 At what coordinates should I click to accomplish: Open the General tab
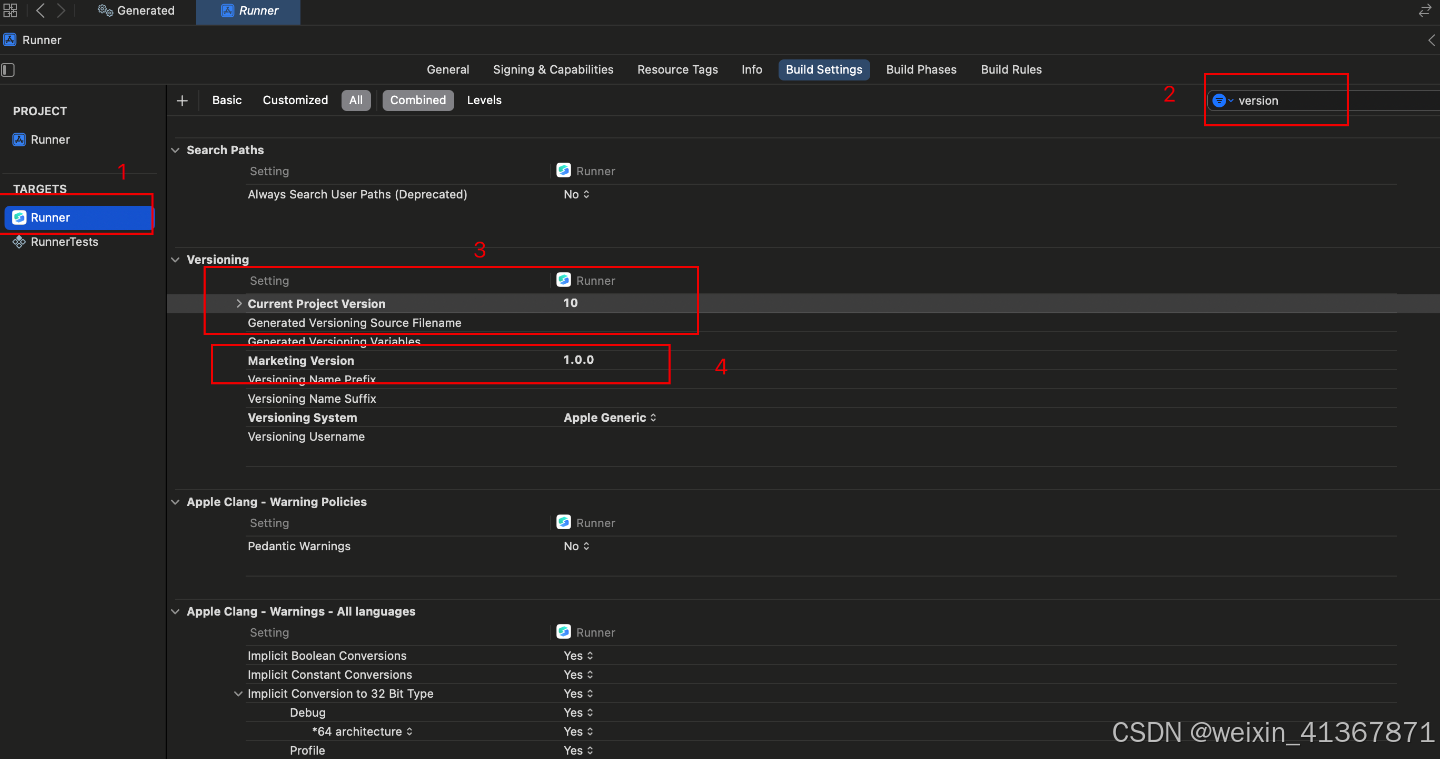point(448,70)
